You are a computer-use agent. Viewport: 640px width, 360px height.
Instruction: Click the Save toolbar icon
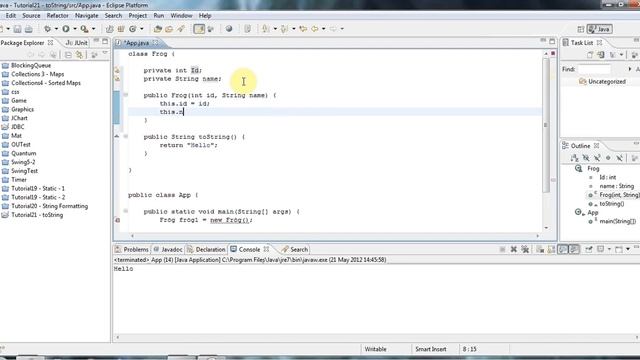(17, 29)
